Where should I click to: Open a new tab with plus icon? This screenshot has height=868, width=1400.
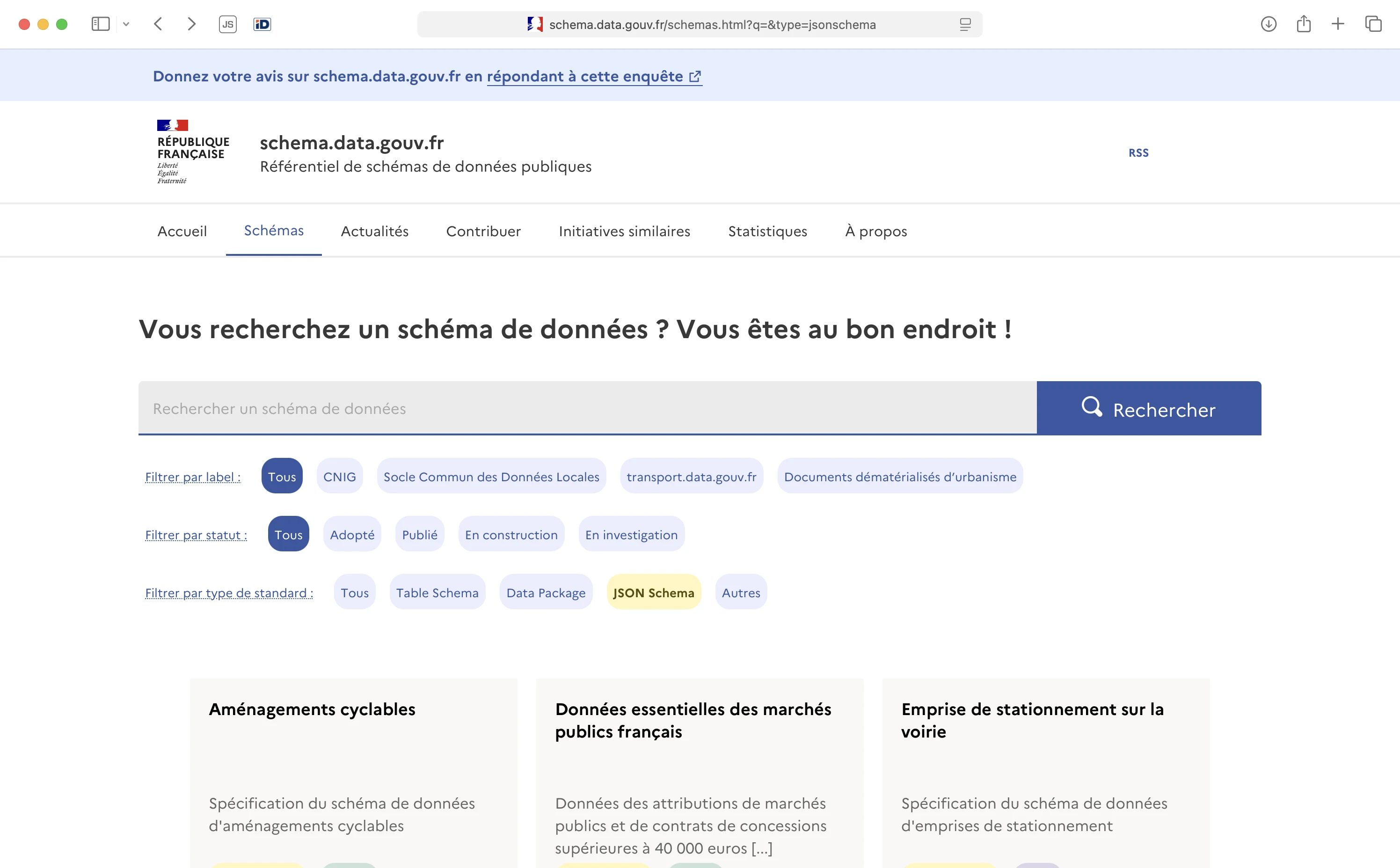click(x=1338, y=24)
